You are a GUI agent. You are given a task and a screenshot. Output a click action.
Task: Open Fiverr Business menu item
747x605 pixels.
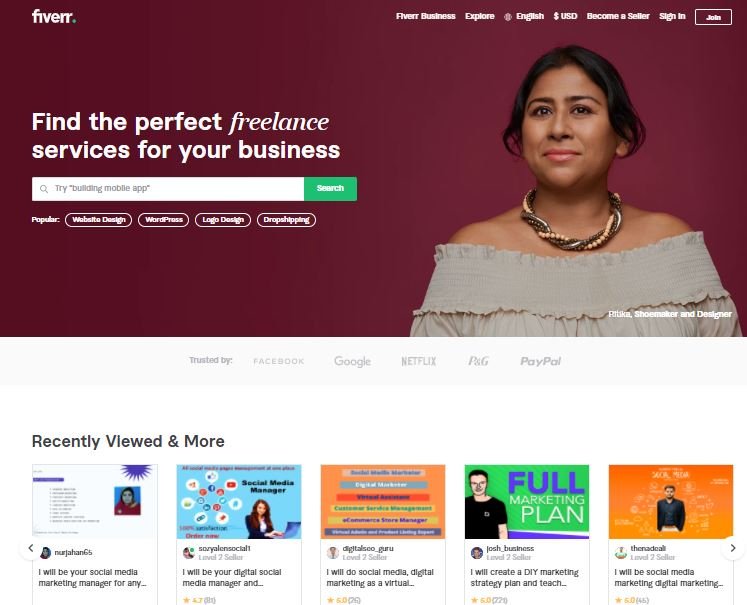pos(425,16)
